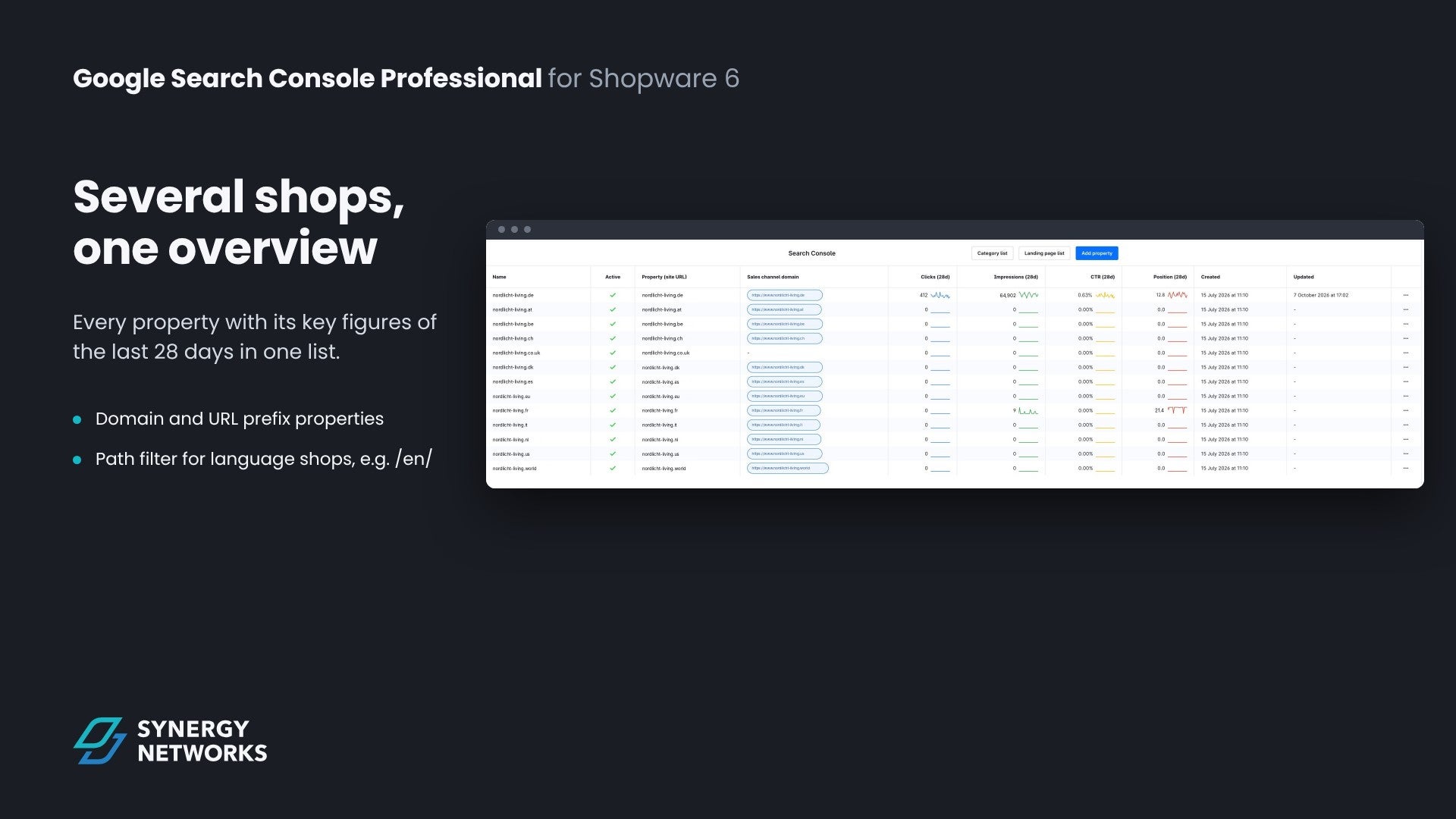Click the Add property button
Screen dimensions: 1456x819
point(1097,253)
